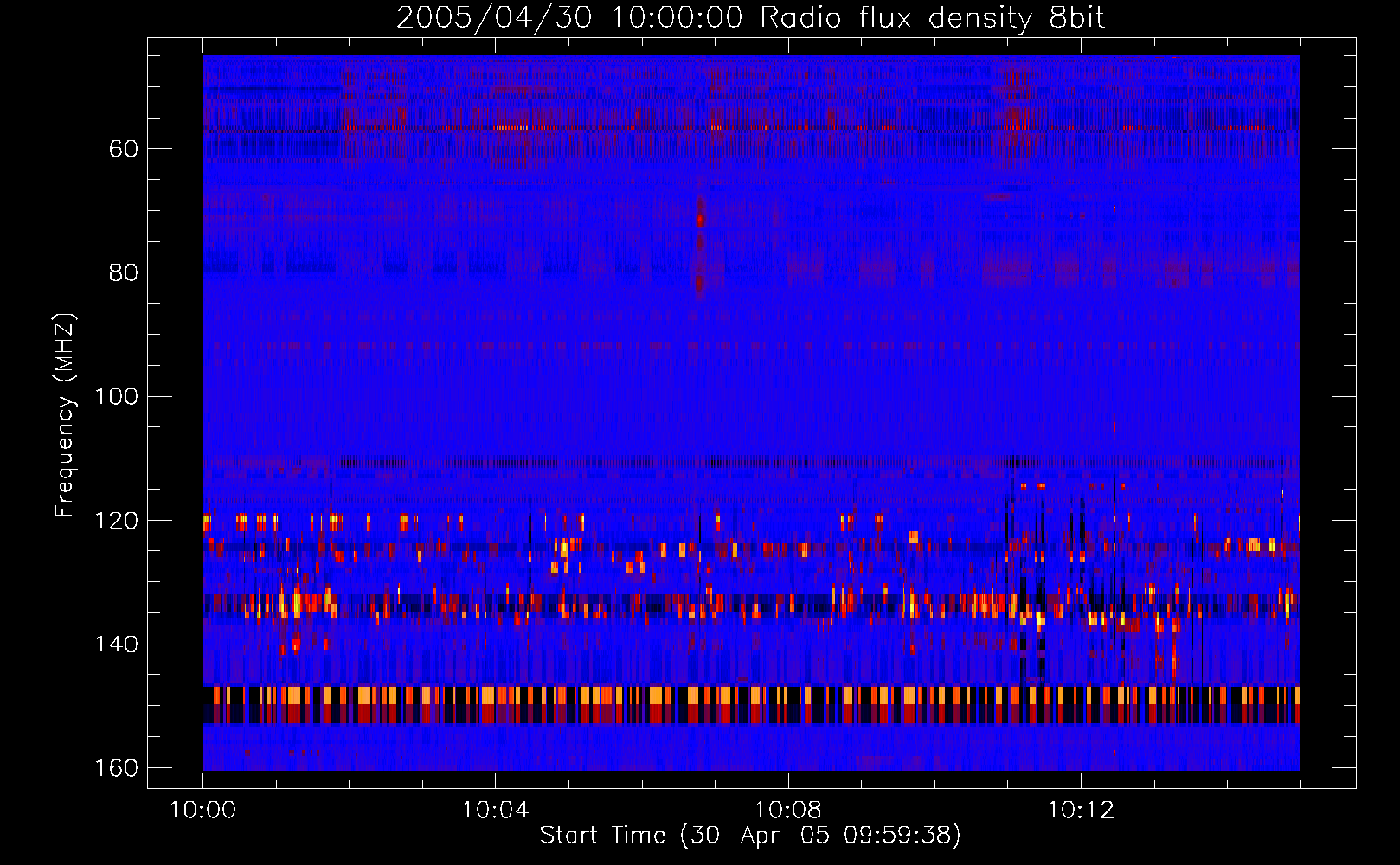1400x865 pixels.
Task: Click the '120' frequency tick label
Action: tap(117, 520)
